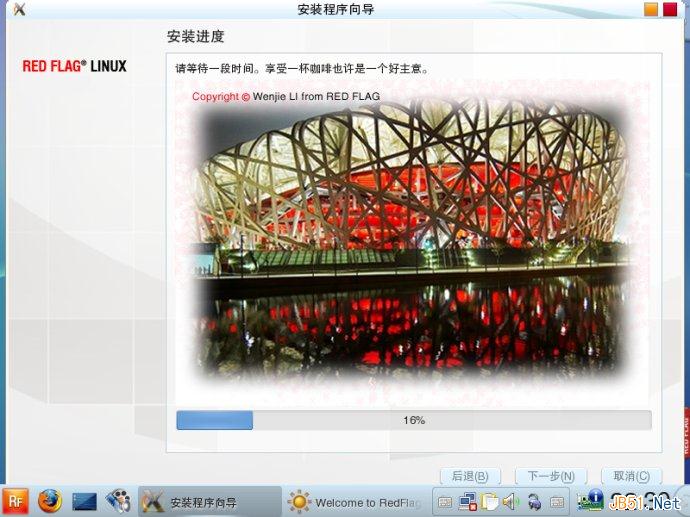This screenshot has height=517, width=690.
Task: Click the 16% installation progress bar
Action: point(414,420)
